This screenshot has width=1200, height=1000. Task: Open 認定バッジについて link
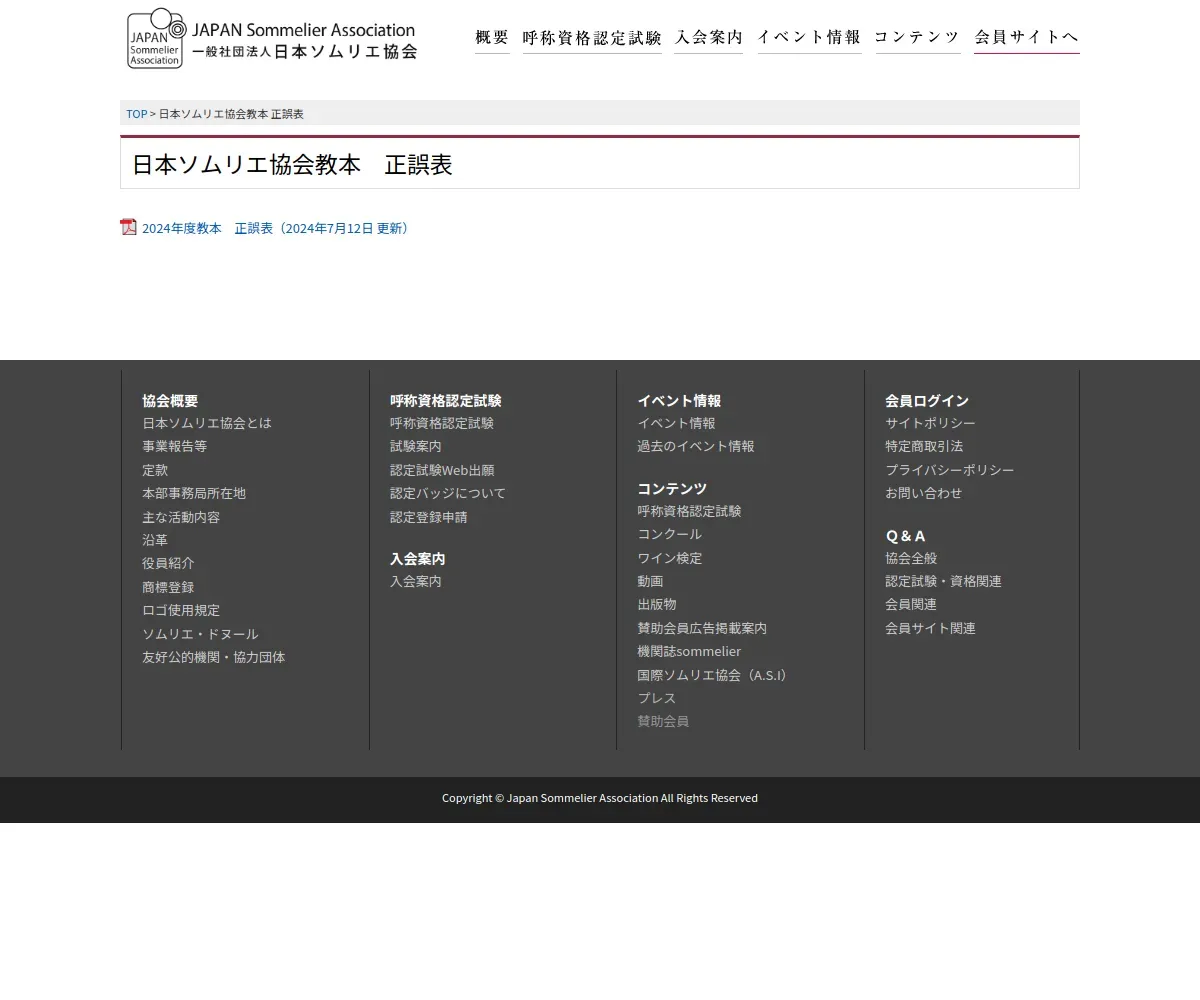448,493
